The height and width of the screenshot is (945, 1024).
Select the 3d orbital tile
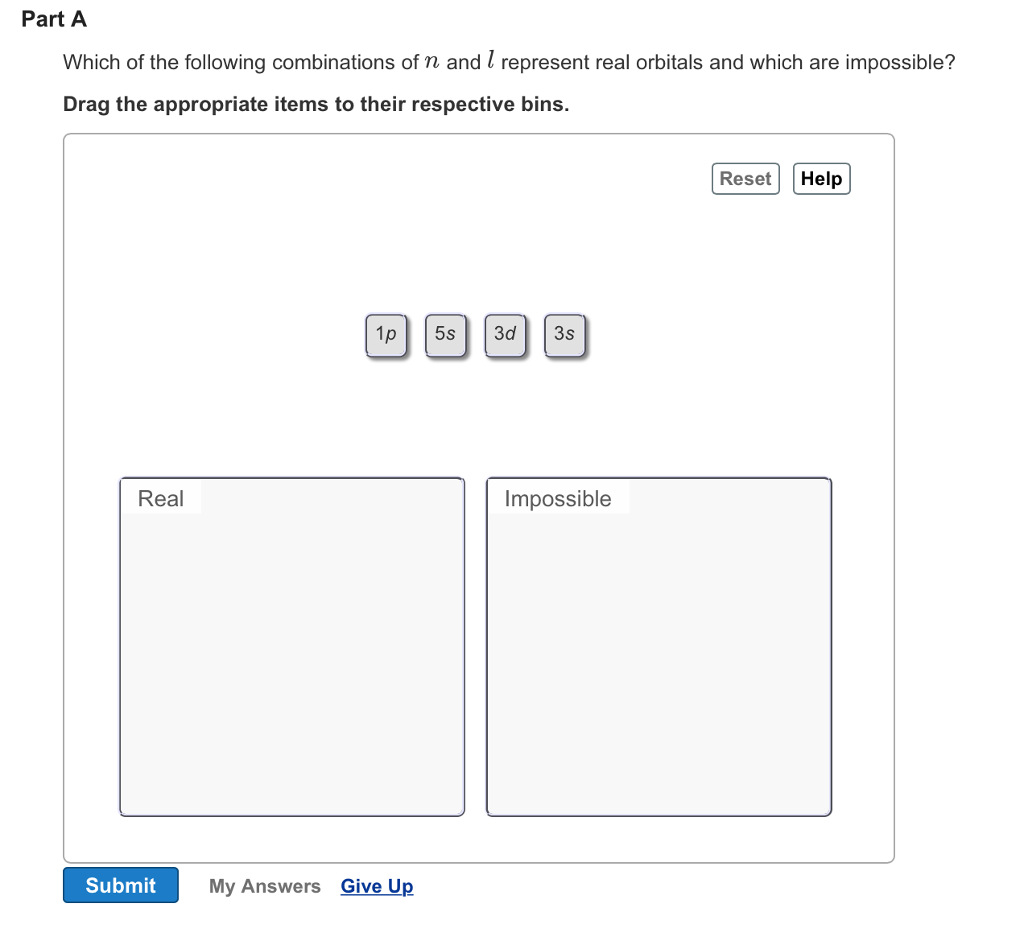506,335
